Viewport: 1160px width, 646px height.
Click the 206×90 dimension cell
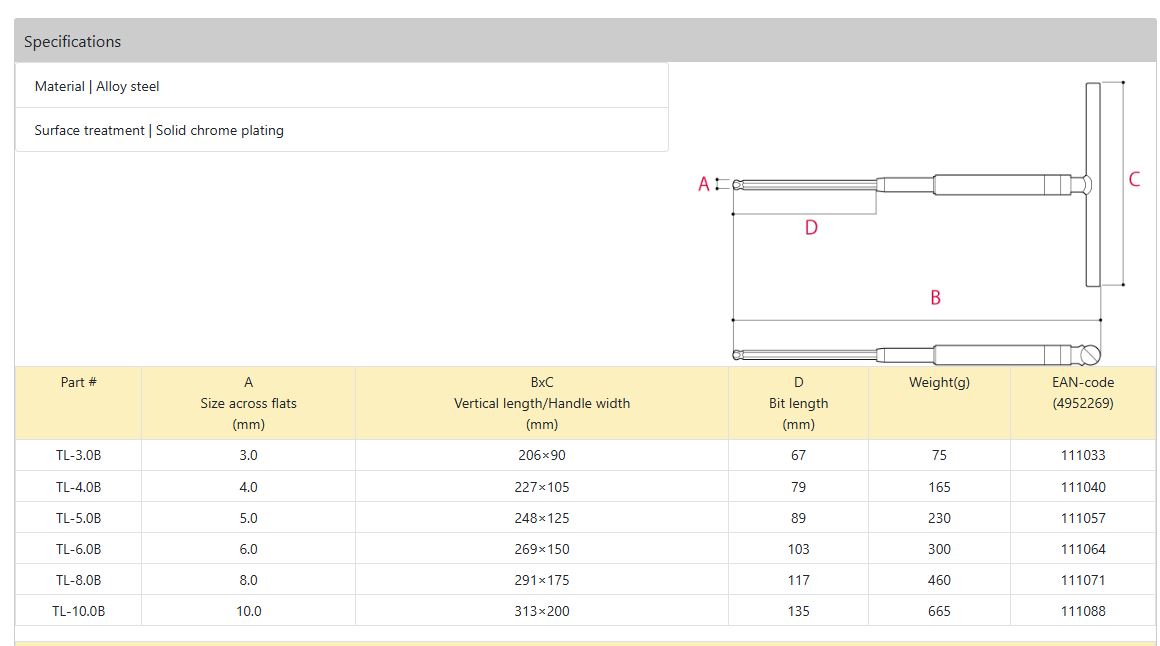pyautogui.click(x=542, y=455)
